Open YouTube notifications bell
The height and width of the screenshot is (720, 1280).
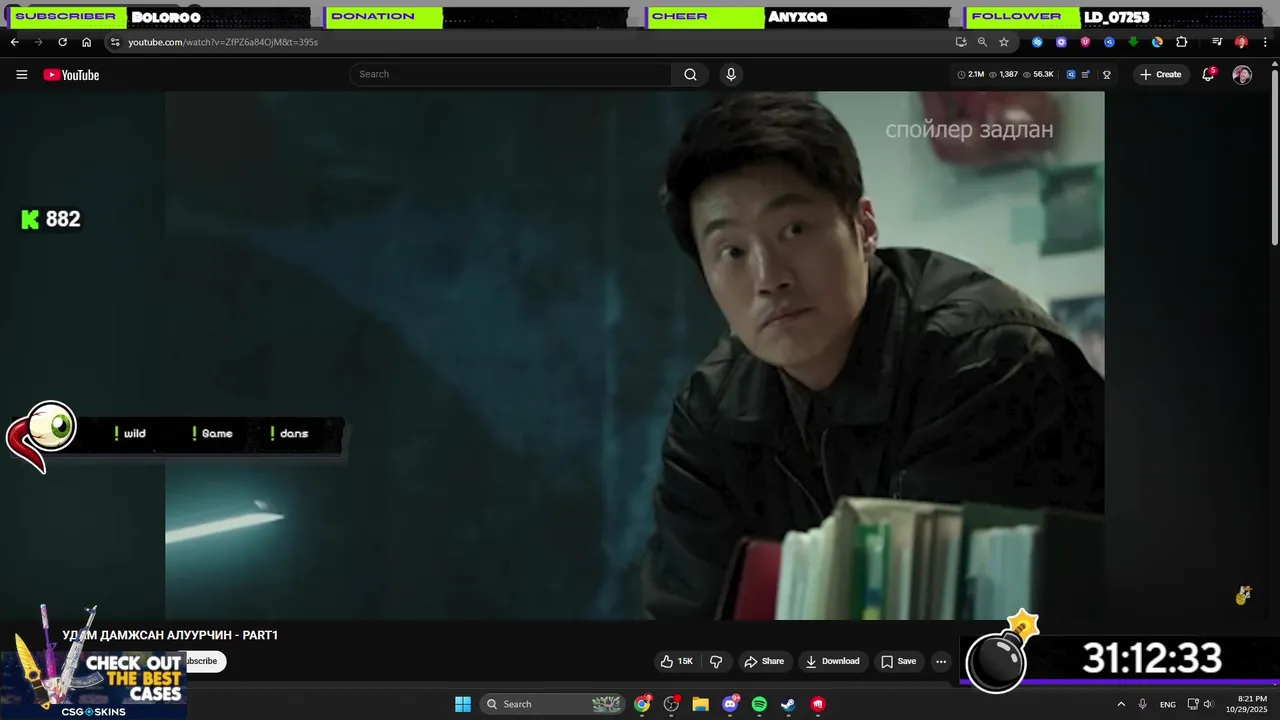pyautogui.click(x=1208, y=74)
